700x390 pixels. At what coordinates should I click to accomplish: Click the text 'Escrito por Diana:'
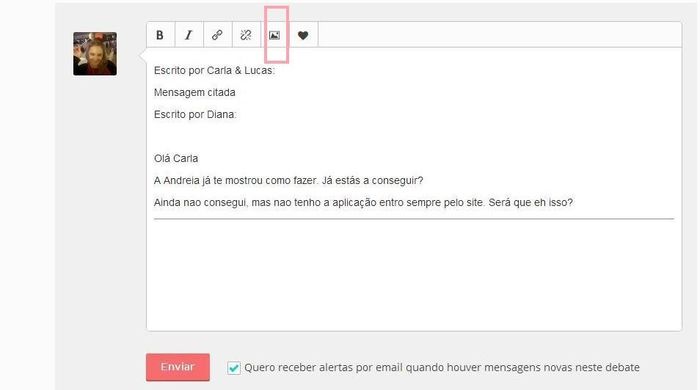click(195, 114)
